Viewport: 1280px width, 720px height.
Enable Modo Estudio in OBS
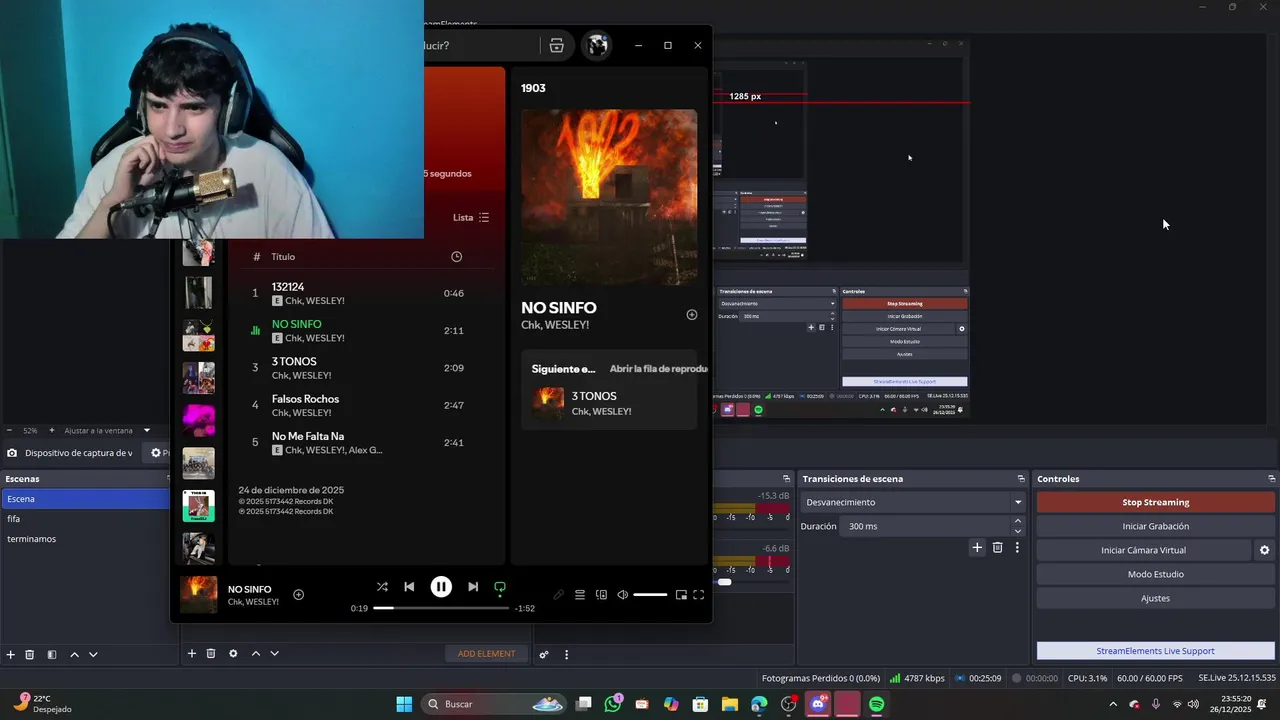(1155, 574)
